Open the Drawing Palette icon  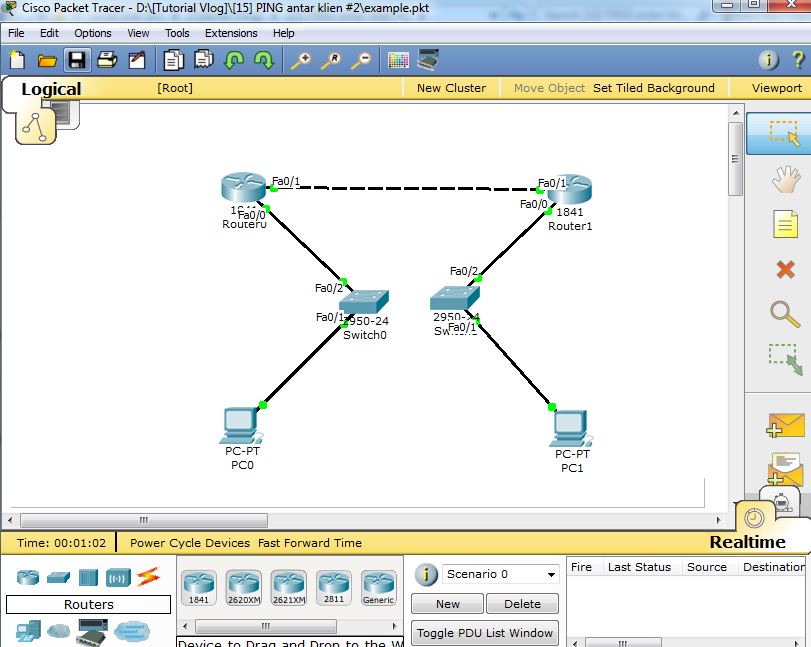398,60
